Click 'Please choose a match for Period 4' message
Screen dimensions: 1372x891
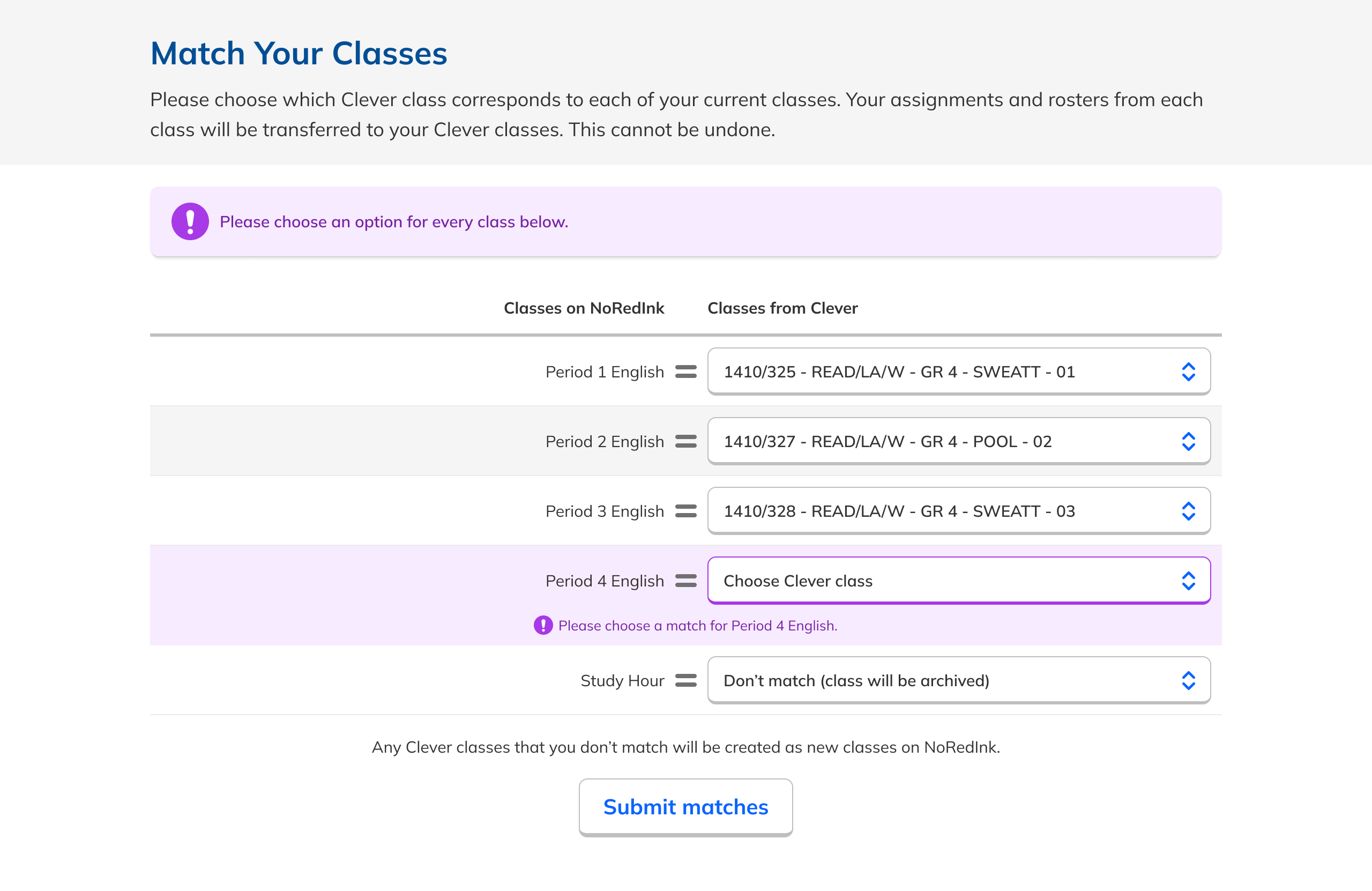(x=698, y=626)
